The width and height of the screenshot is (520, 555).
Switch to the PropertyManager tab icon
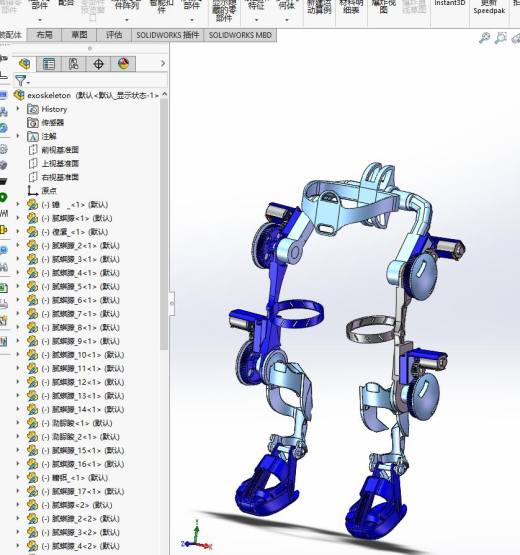49,64
